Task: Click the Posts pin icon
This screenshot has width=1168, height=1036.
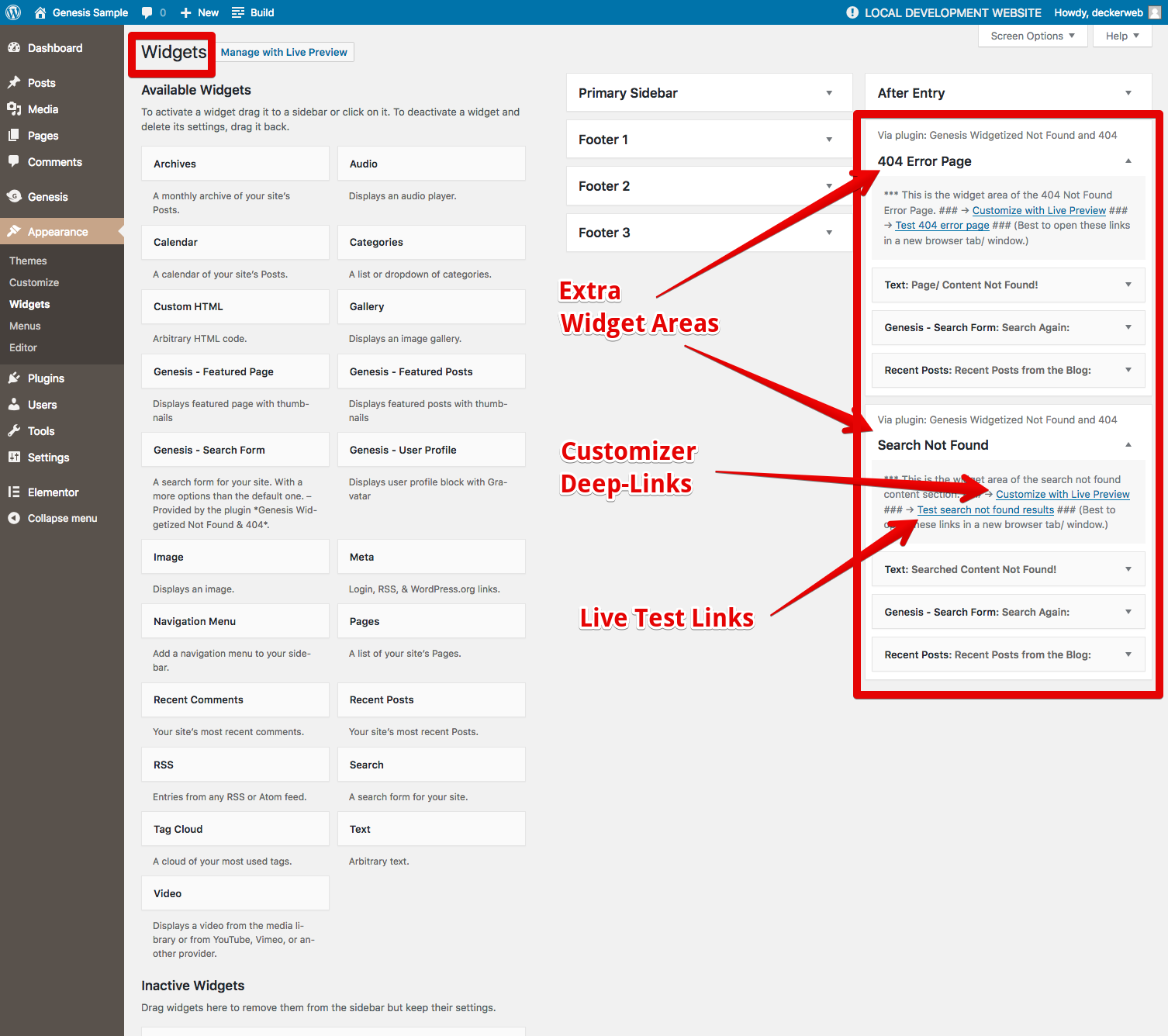Action: [14, 82]
